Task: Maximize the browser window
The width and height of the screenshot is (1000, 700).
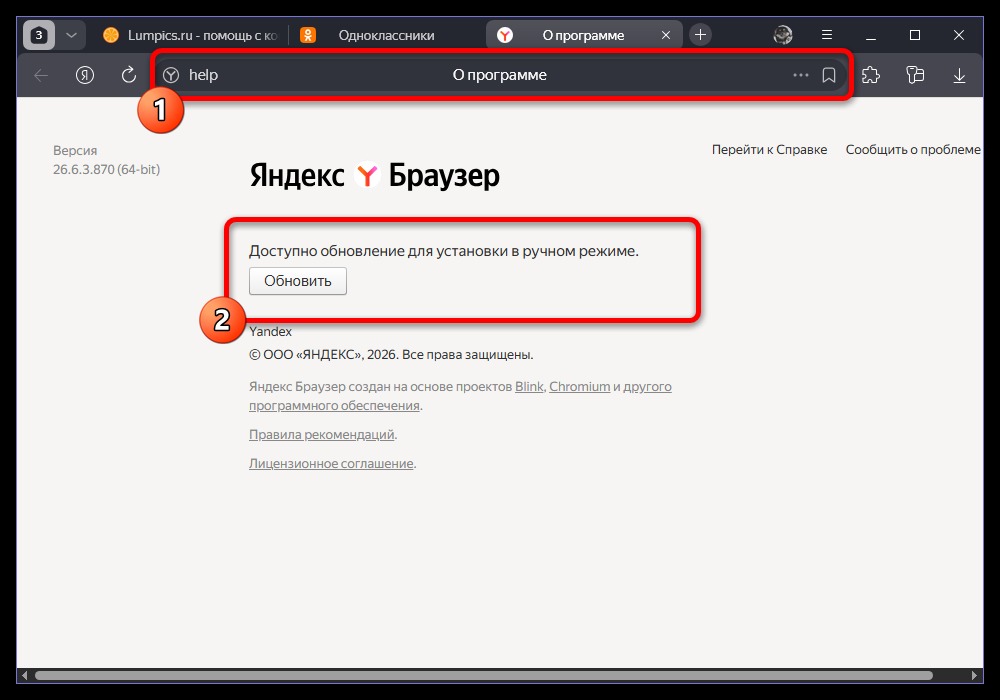Action: [915, 35]
